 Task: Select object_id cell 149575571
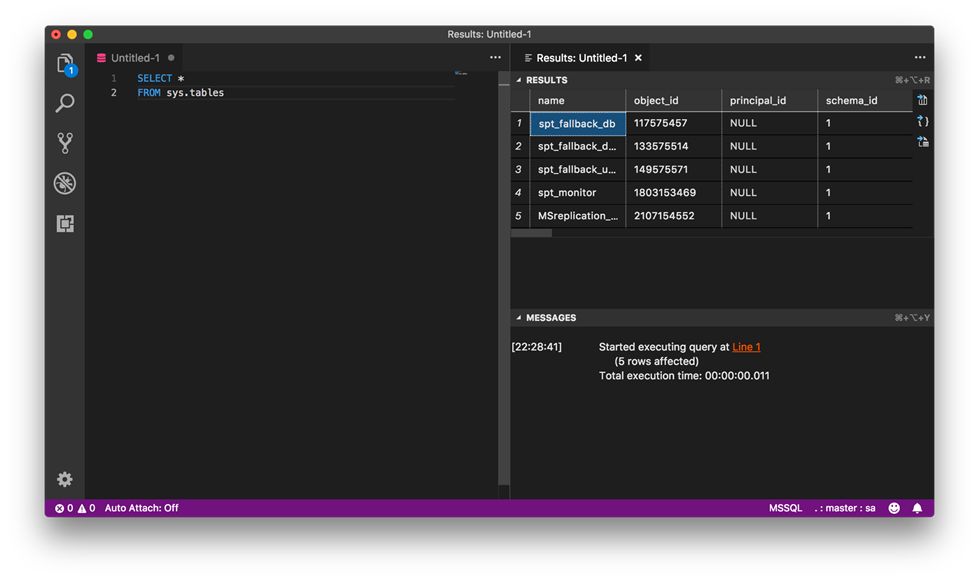pos(674,170)
